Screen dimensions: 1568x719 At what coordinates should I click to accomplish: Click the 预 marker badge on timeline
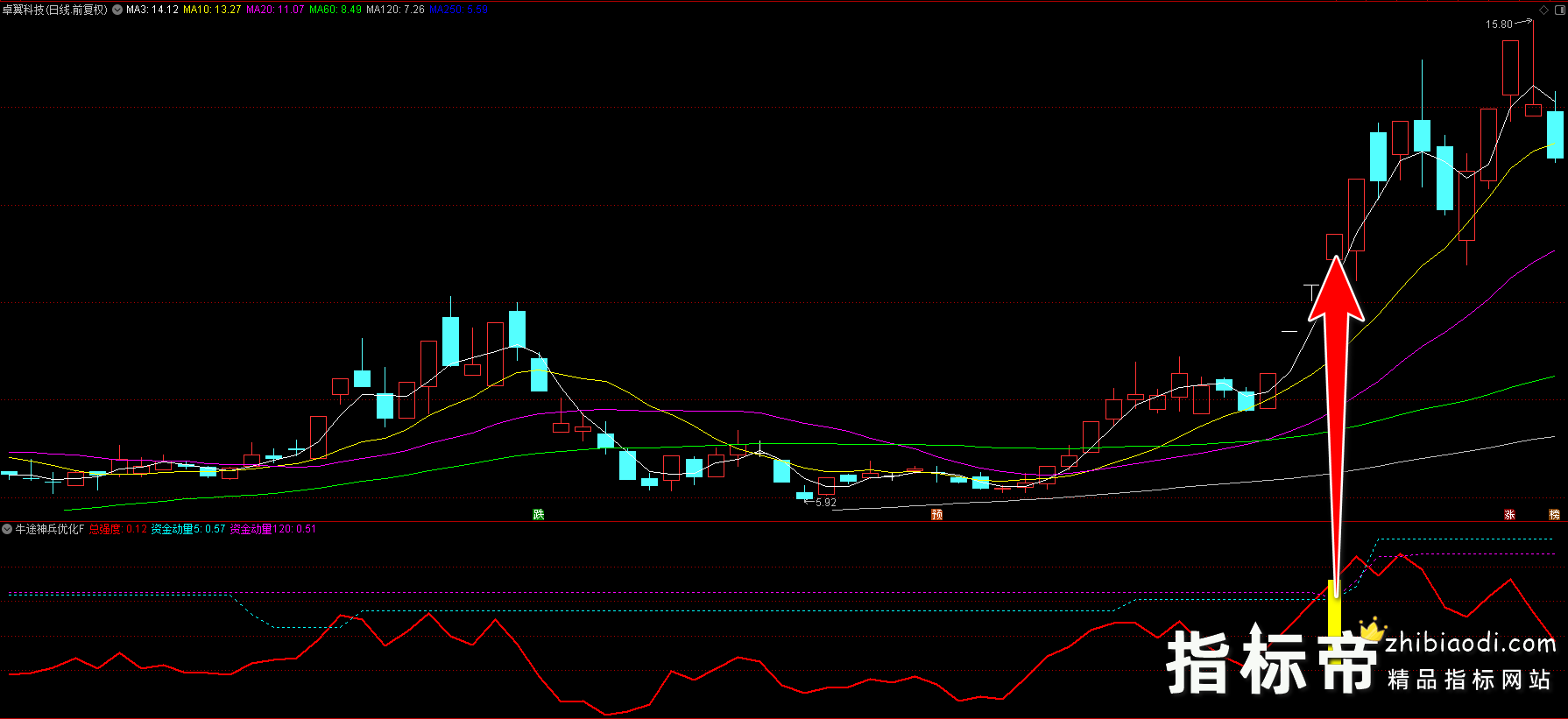(936, 514)
